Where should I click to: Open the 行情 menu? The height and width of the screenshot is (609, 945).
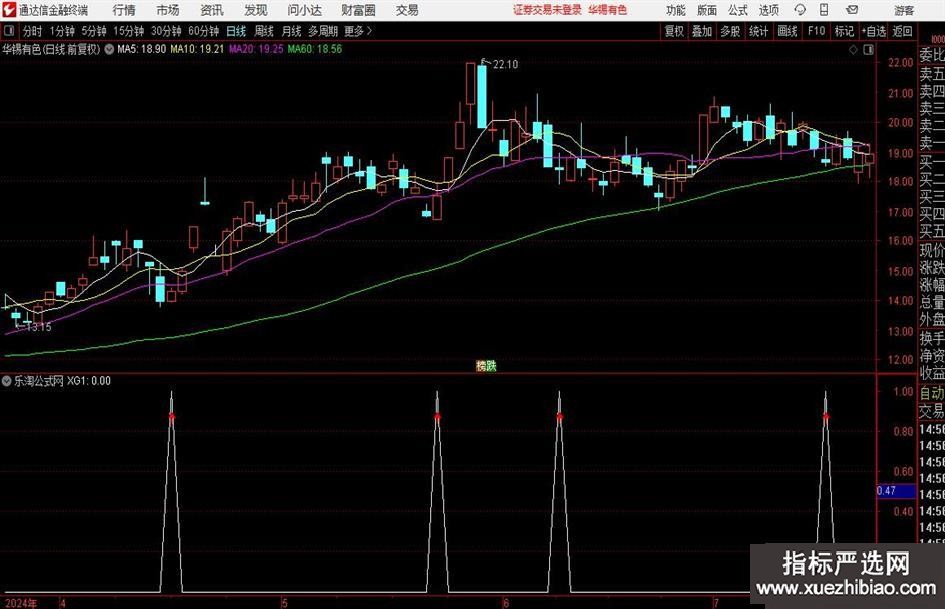(x=124, y=10)
